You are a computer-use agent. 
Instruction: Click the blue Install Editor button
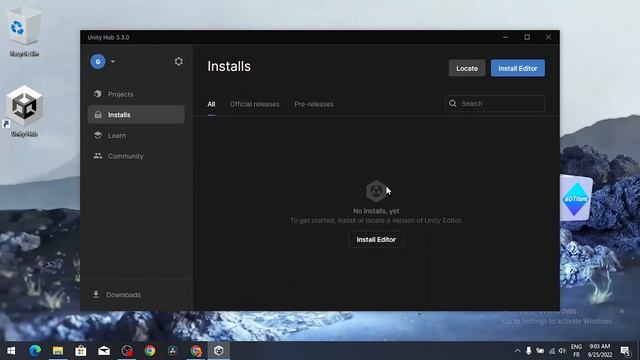pos(518,68)
